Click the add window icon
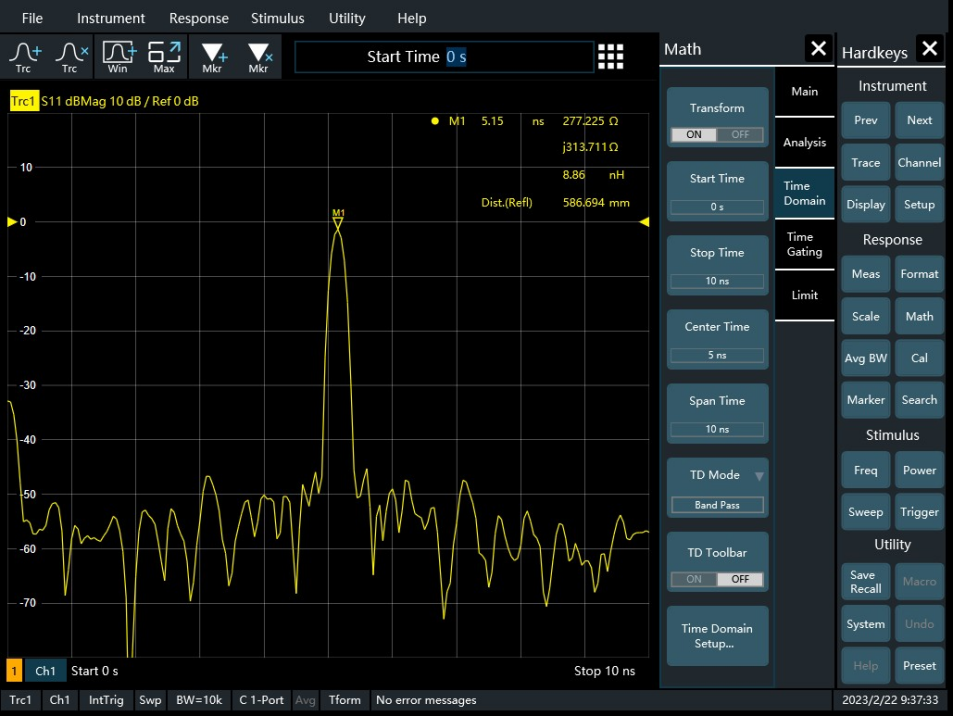Viewport: 953px width, 716px height. [119, 57]
